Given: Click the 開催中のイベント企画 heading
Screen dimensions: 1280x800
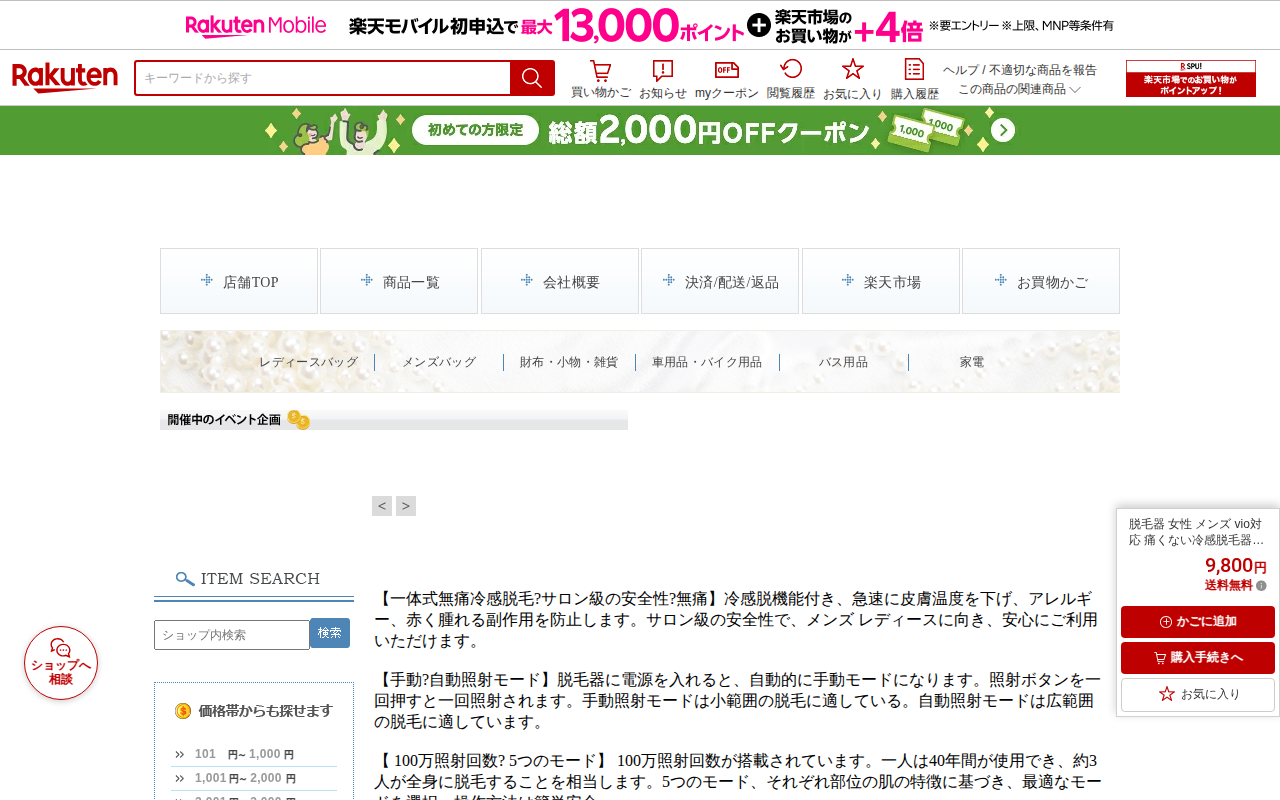Looking at the screenshot, I should 224,420.
